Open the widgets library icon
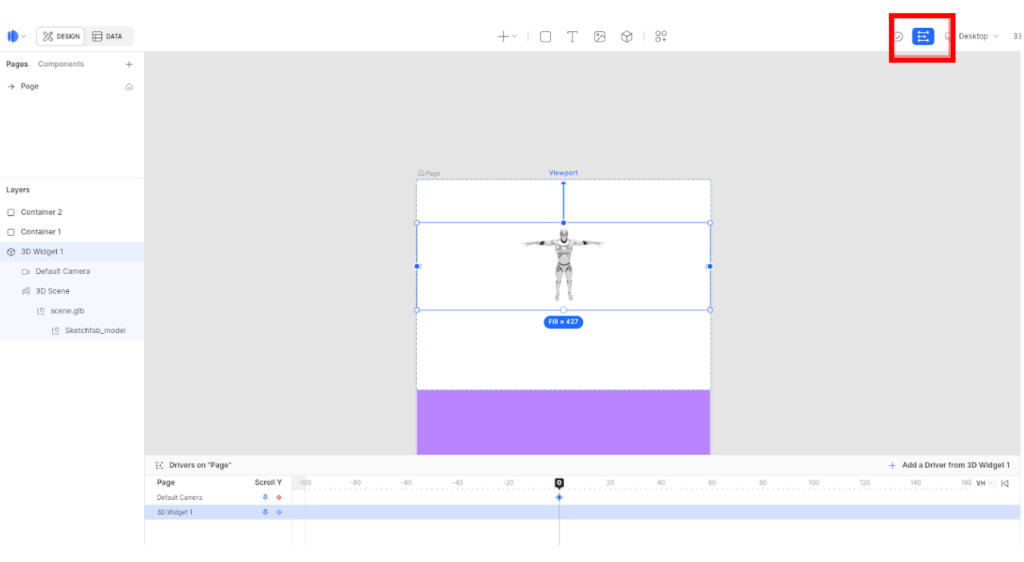This screenshot has height=562, width=1024. point(661,37)
